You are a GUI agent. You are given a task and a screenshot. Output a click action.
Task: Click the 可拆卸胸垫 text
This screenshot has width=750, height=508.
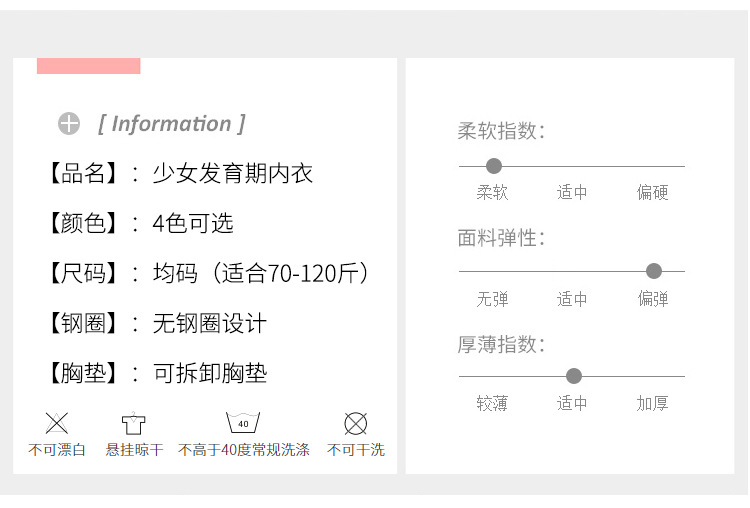point(210,374)
